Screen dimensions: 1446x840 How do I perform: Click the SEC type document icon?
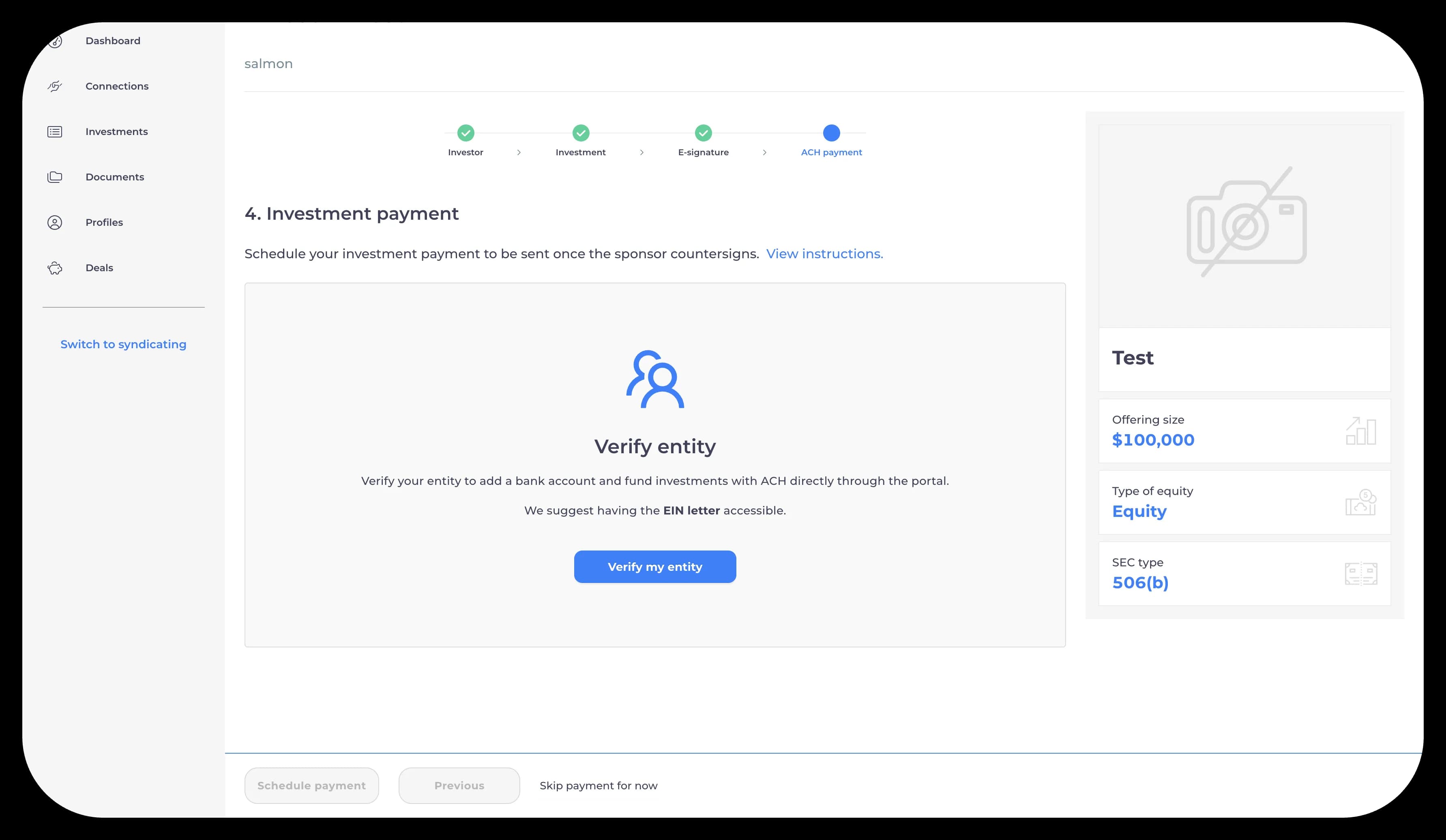(1360, 574)
